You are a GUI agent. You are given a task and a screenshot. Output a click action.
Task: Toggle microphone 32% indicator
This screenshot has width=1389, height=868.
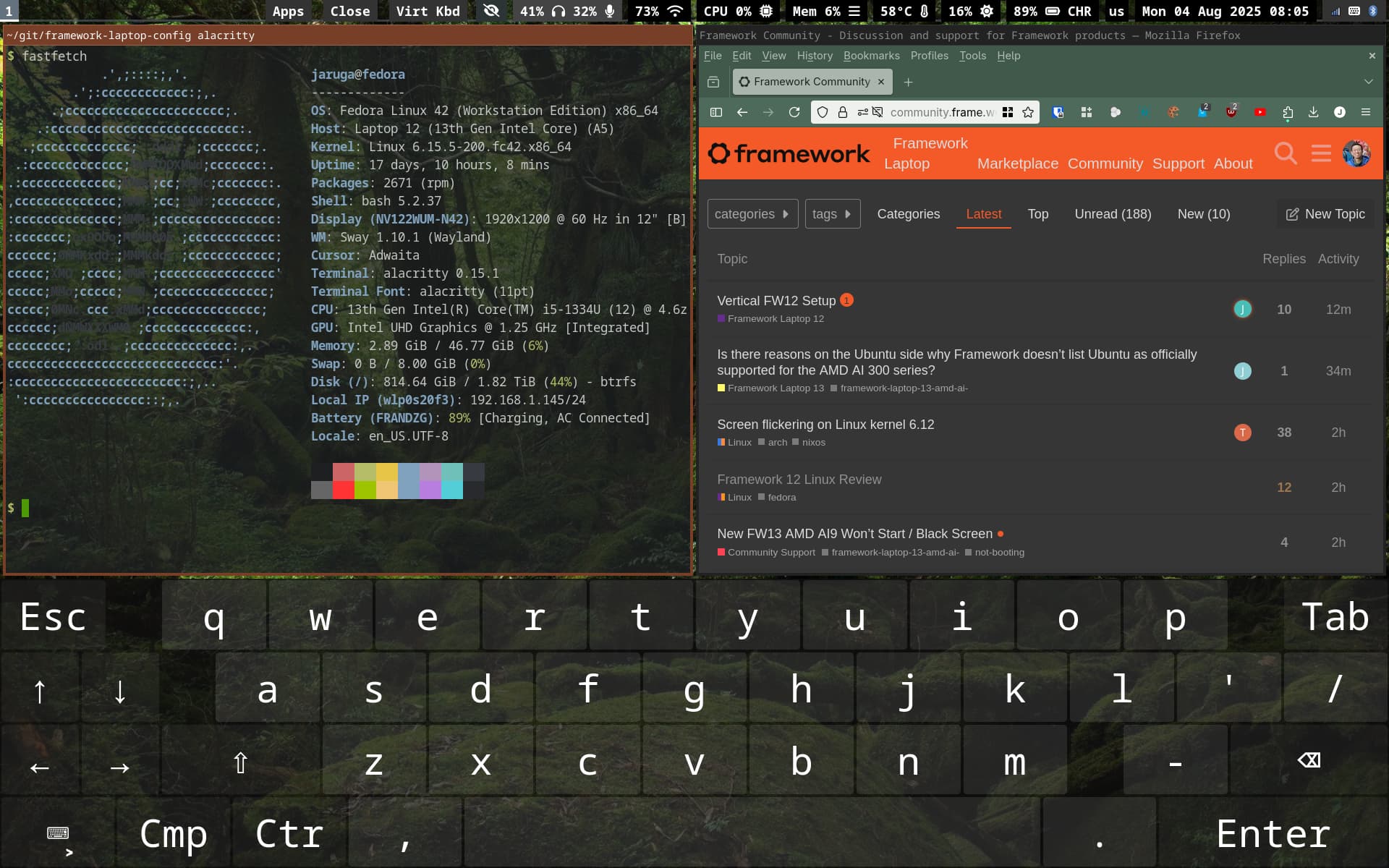click(593, 11)
